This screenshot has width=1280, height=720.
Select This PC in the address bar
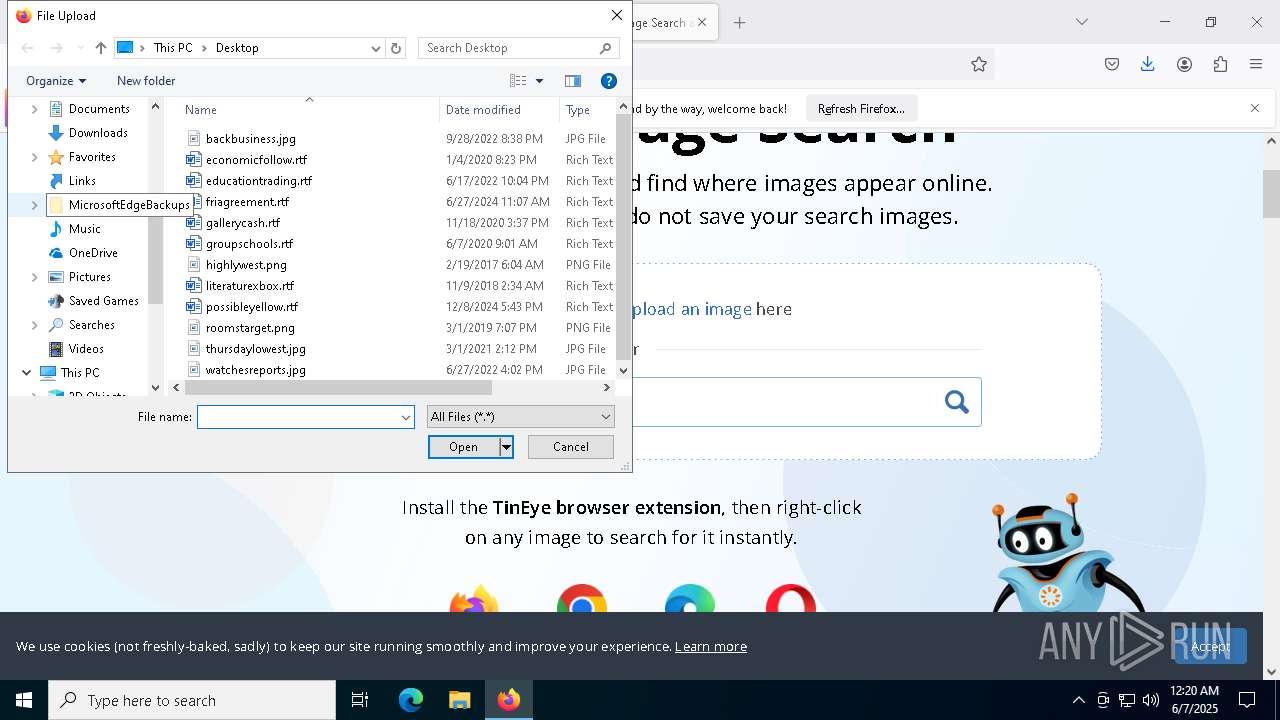[173, 48]
